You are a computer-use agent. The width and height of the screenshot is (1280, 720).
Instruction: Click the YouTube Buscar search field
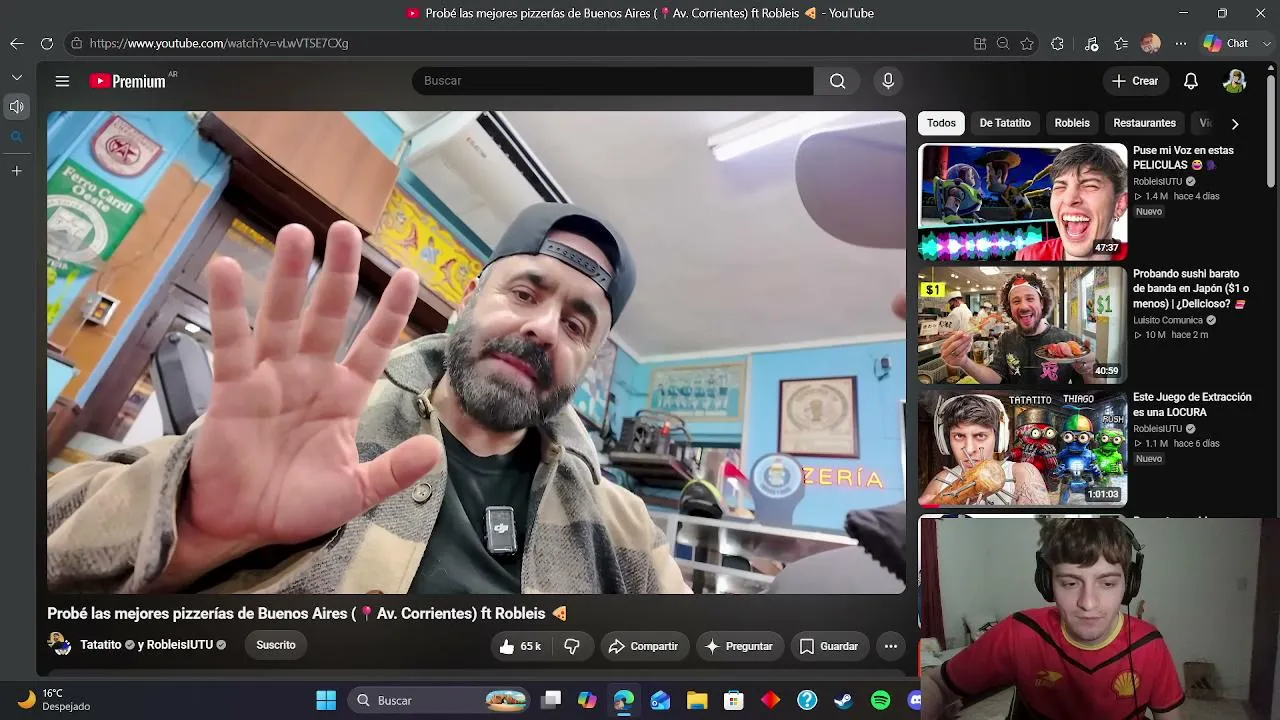[x=612, y=81]
